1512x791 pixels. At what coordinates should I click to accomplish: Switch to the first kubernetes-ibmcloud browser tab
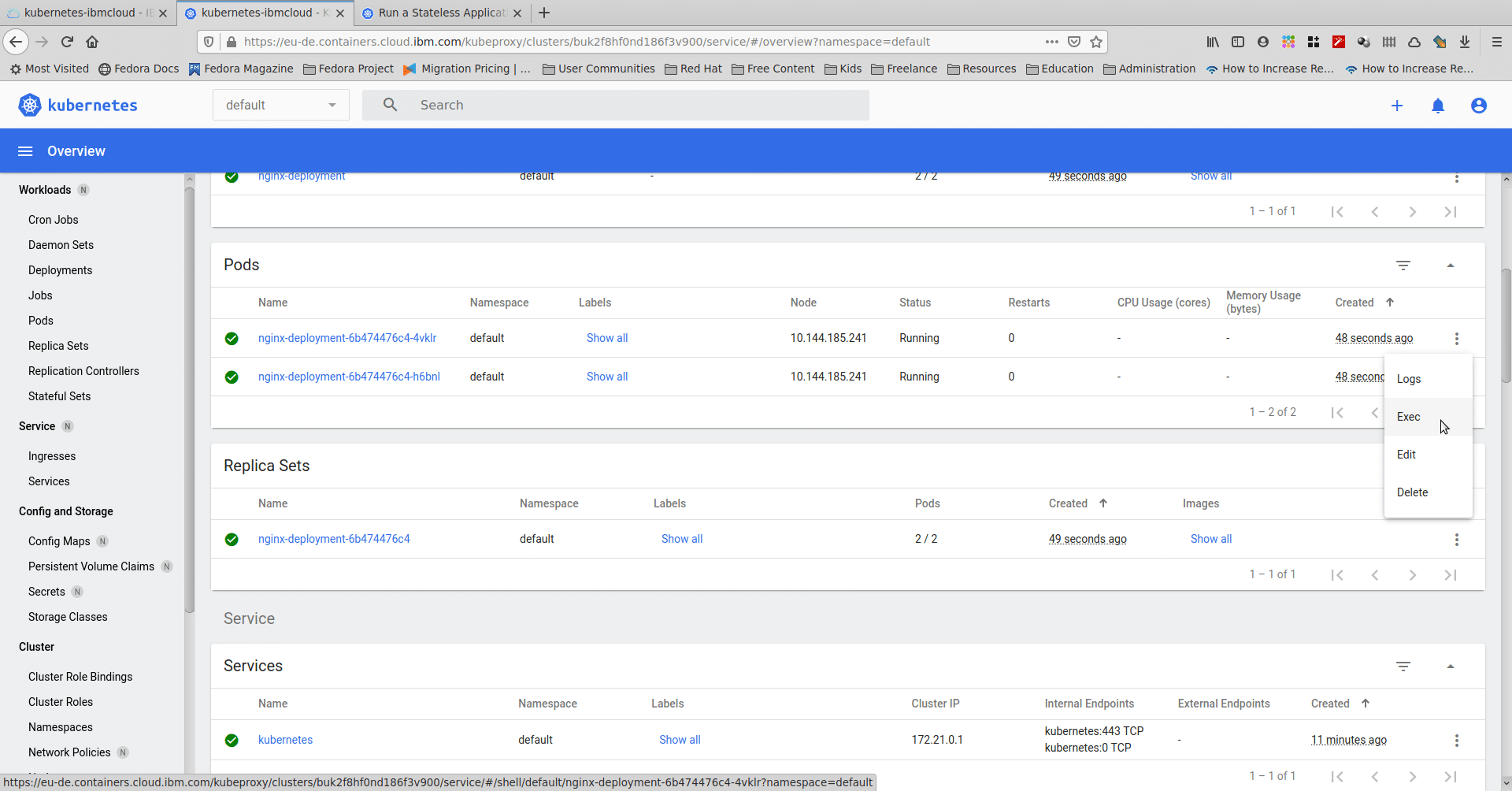(x=87, y=13)
